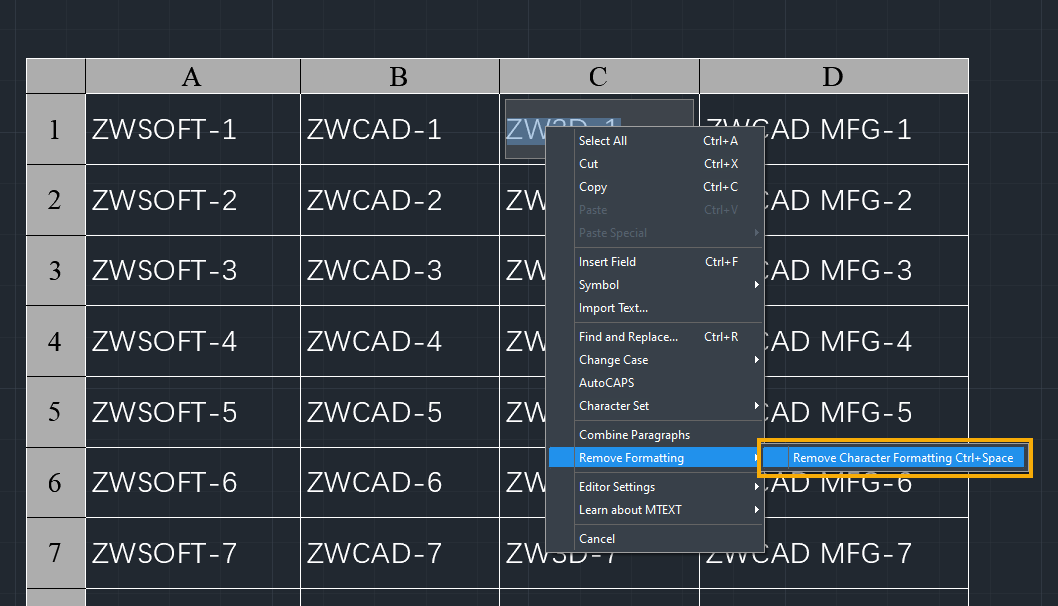Screen dimensions: 1058x606
Task: Click cell ZWCAD-4
Action: coord(399,341)
